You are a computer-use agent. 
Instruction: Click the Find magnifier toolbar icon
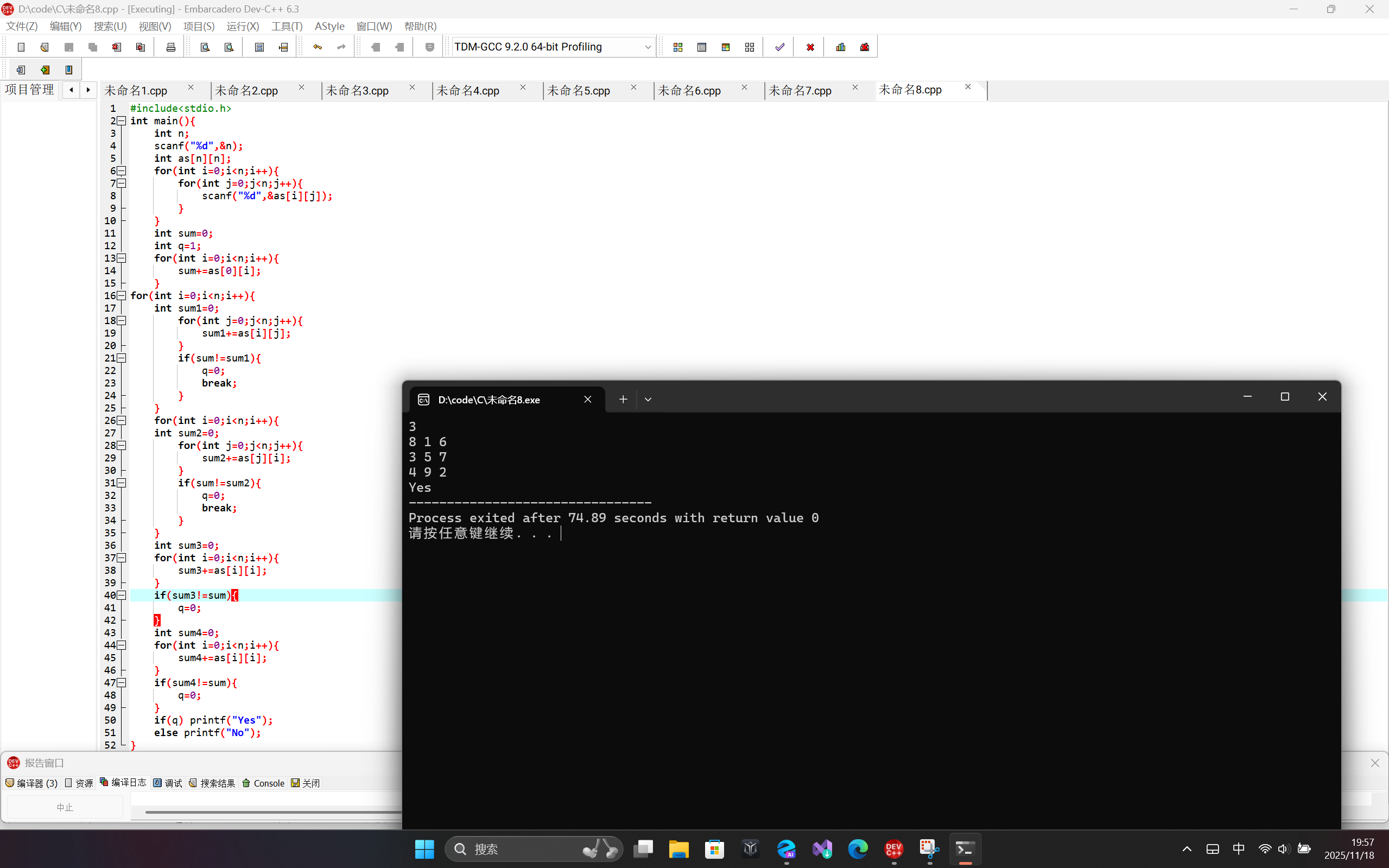click(x=205, y=47)
